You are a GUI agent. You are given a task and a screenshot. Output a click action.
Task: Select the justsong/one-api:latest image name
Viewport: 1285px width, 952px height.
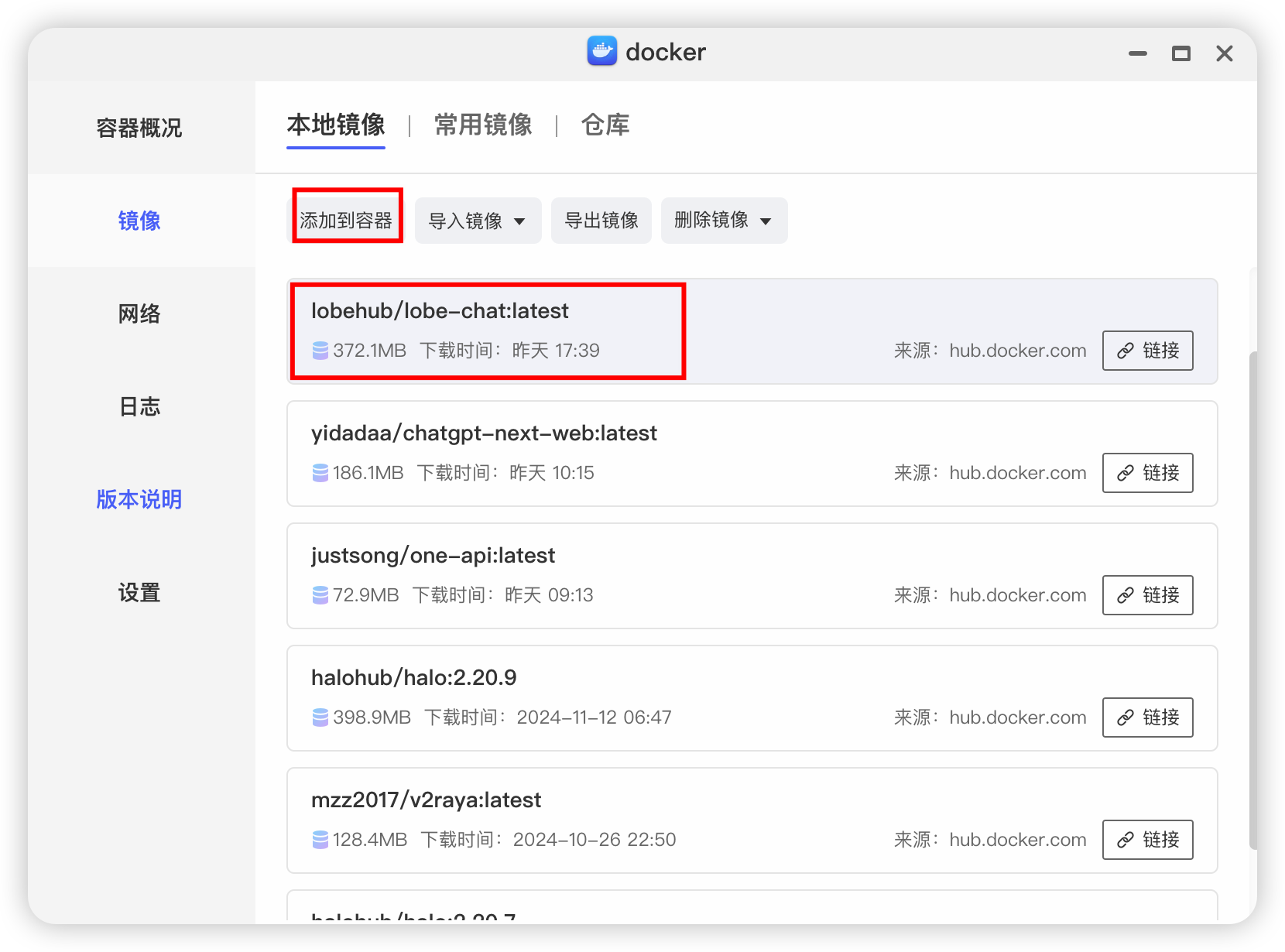click(433, 556)
